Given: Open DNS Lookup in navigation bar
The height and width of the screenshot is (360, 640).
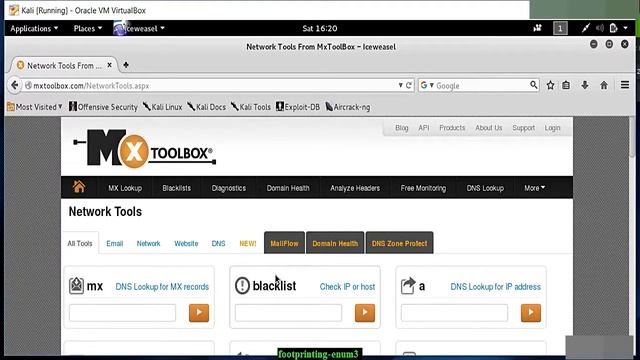Looking at the screenshot, I should click(x=485, y=188).
